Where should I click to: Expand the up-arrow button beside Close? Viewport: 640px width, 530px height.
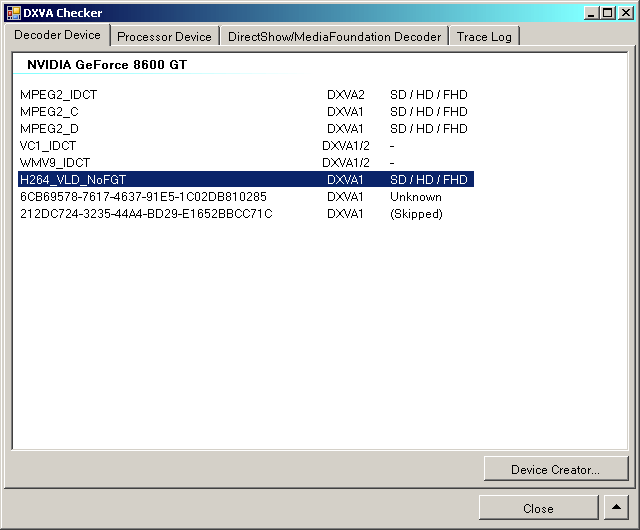coord(616,508)
